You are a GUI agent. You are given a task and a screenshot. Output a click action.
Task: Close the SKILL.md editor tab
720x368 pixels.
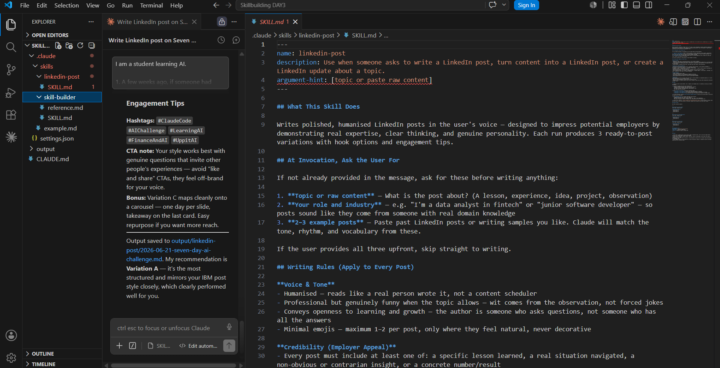tap(295, 22)
